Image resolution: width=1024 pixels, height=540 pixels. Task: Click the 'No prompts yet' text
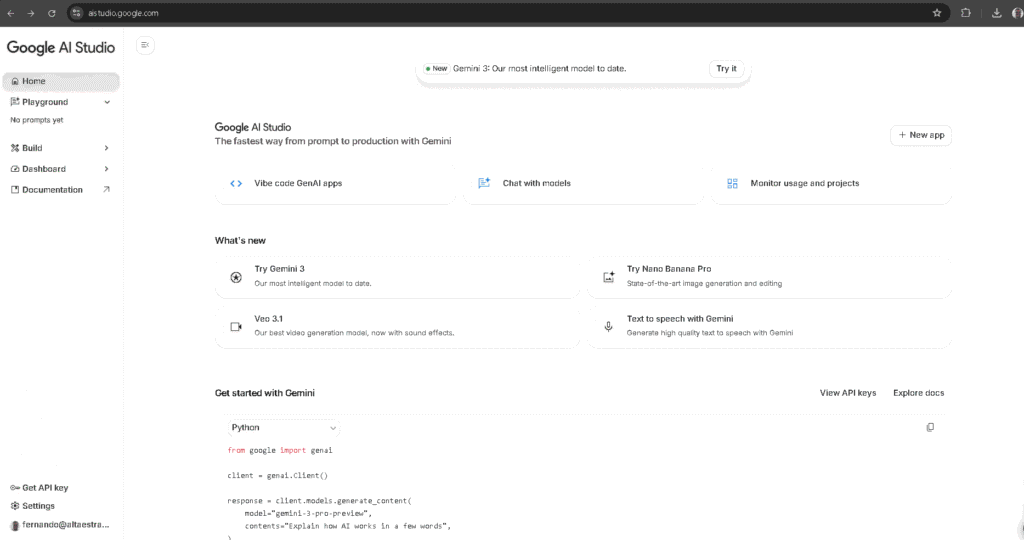pyautogui.click(x=37, y=120)
